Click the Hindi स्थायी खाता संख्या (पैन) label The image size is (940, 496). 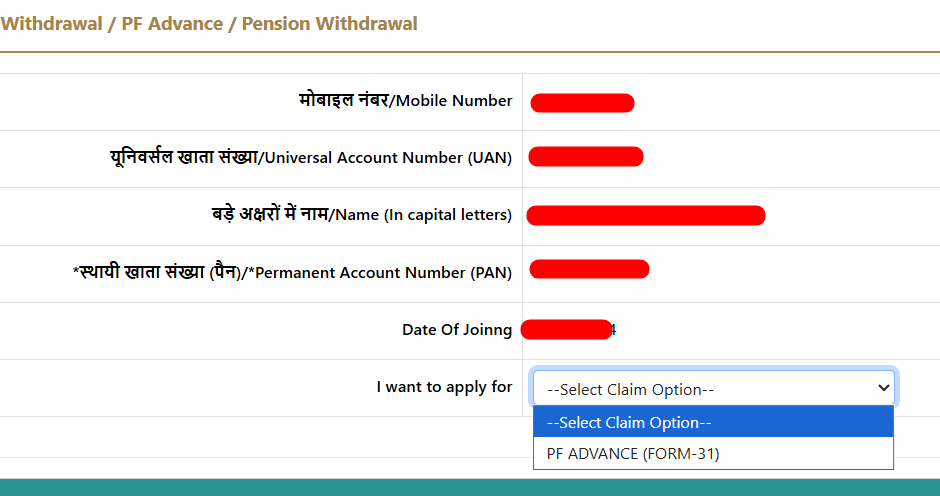pos(156,272)
